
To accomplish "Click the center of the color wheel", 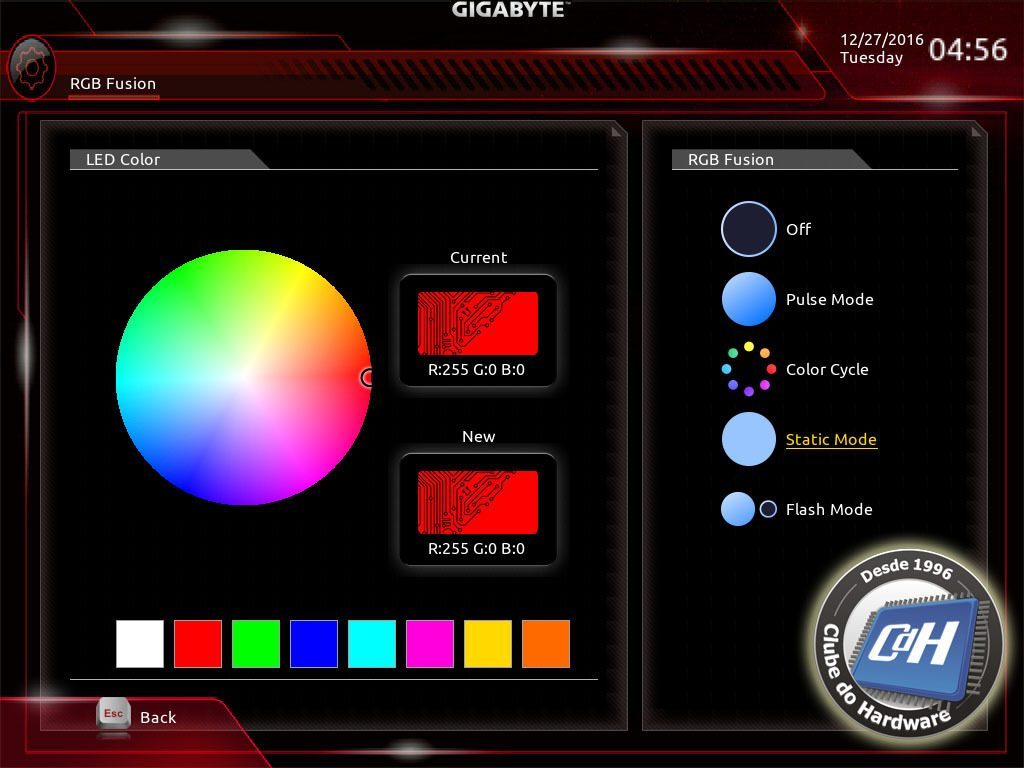I will pos(244,377).
